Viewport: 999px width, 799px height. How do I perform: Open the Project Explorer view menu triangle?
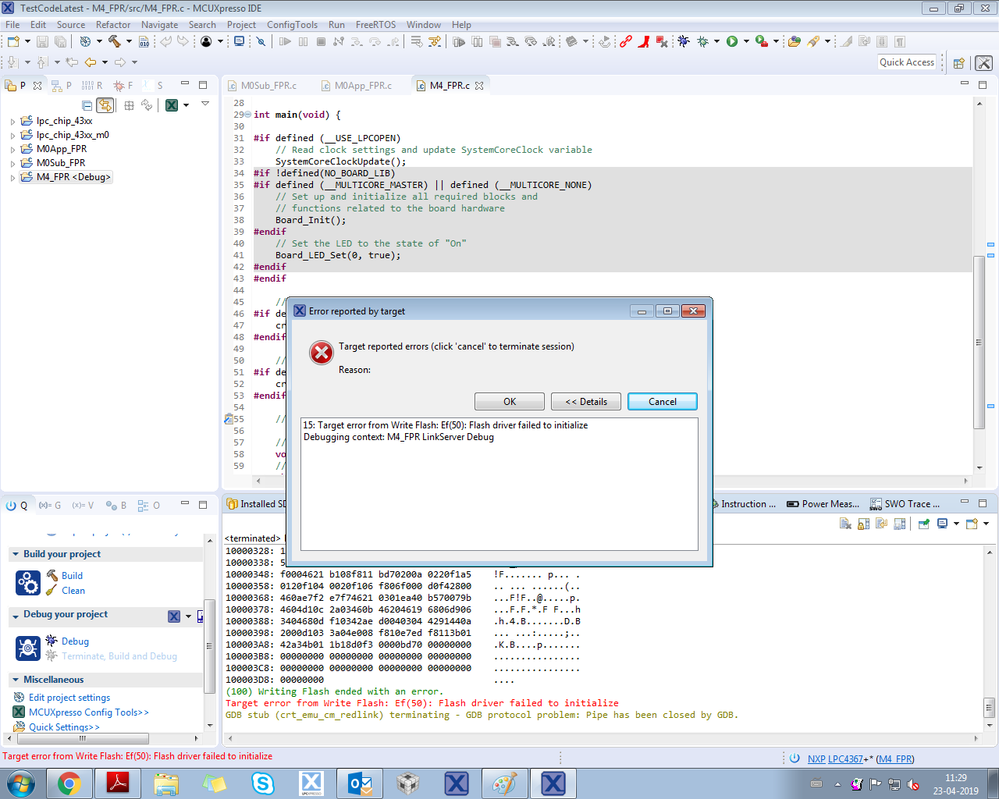[x=205, y=103]
